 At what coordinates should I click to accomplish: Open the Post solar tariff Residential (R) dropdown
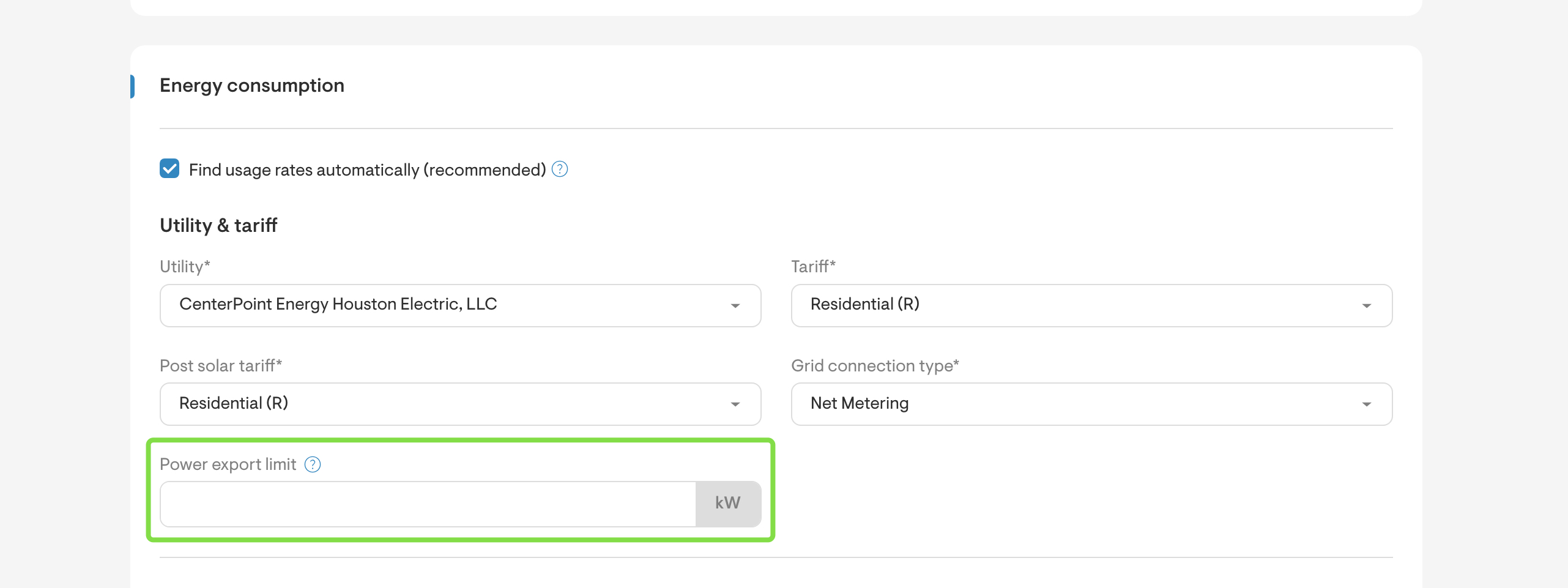(x=428, y=404)
